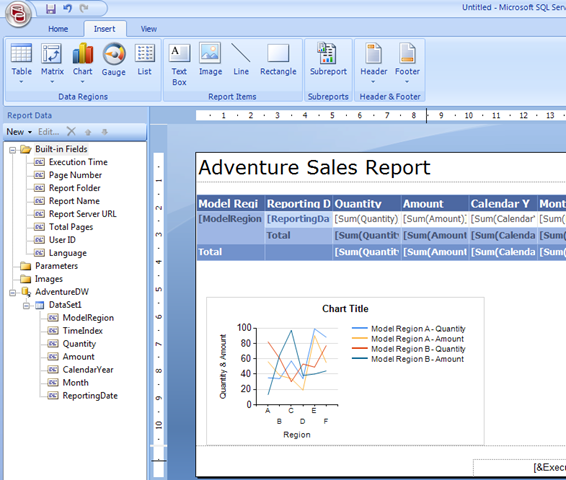Switch to the Home ribbon tab
Screen dimensions: 566x480
click(58, 29)
